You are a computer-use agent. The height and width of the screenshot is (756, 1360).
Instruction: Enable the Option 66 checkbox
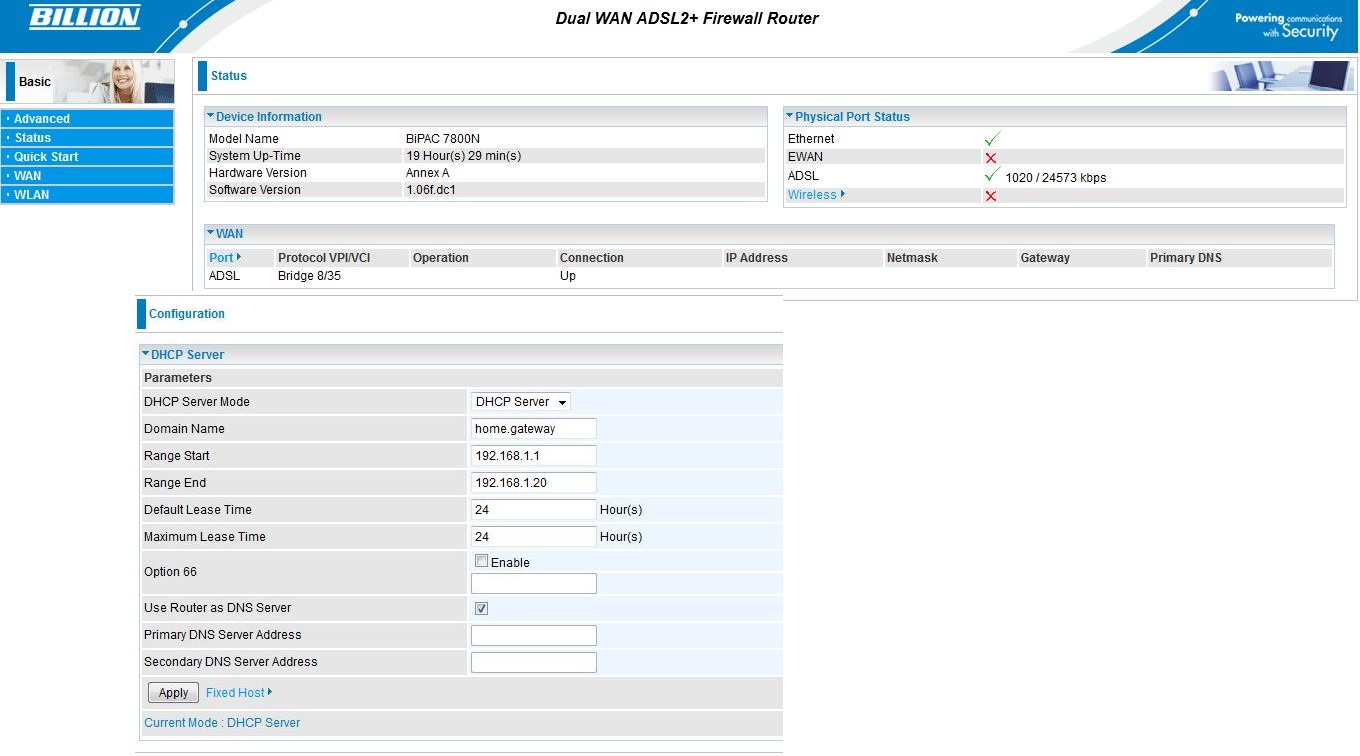482,561
